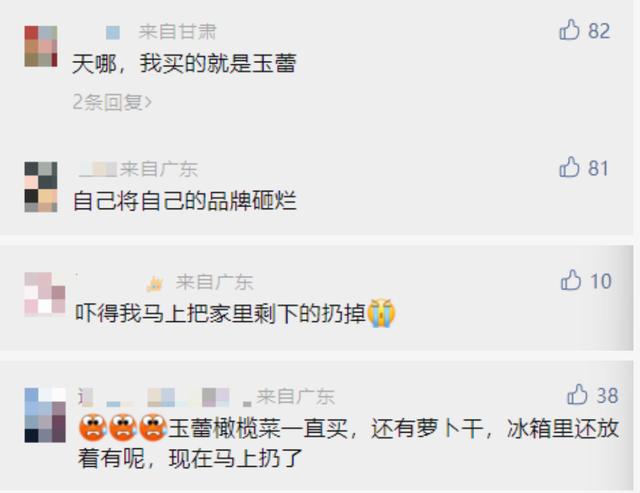Open the blue avatar beside 玉蕾橄榄菜 comment
This screenshot has width=640, height=493.
pyautogui.click(x=45, y=415)
